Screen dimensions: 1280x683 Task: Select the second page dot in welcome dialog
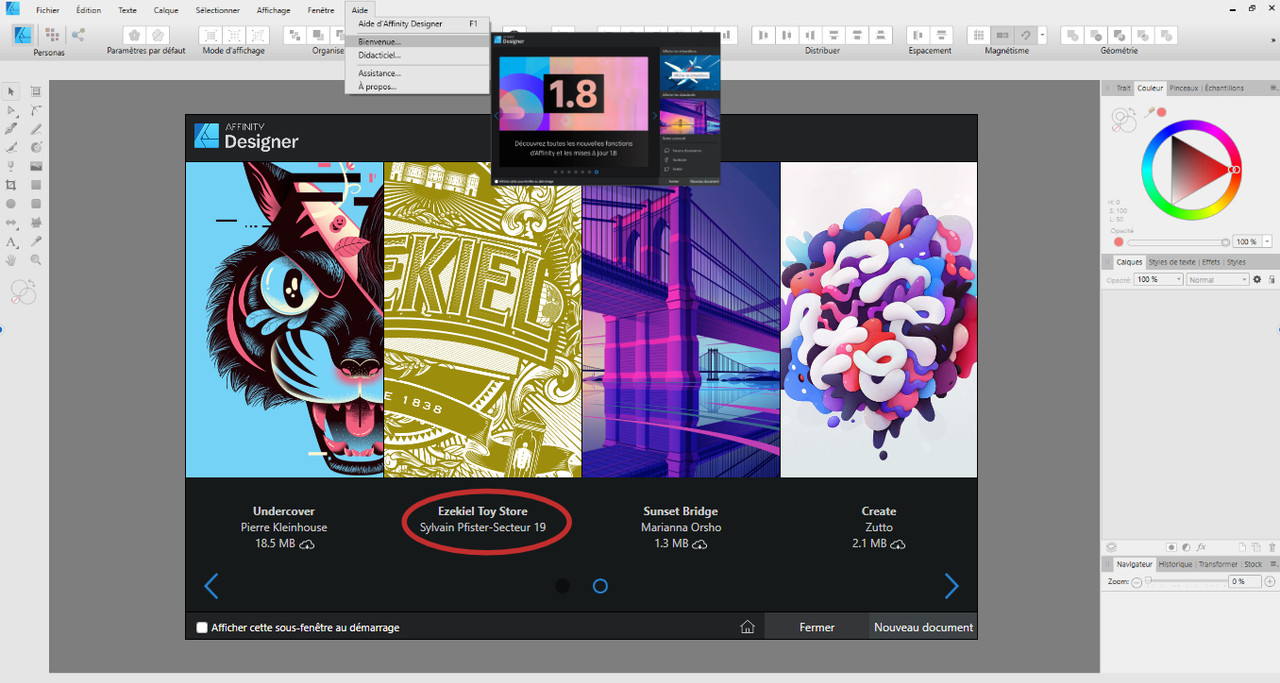600,586
